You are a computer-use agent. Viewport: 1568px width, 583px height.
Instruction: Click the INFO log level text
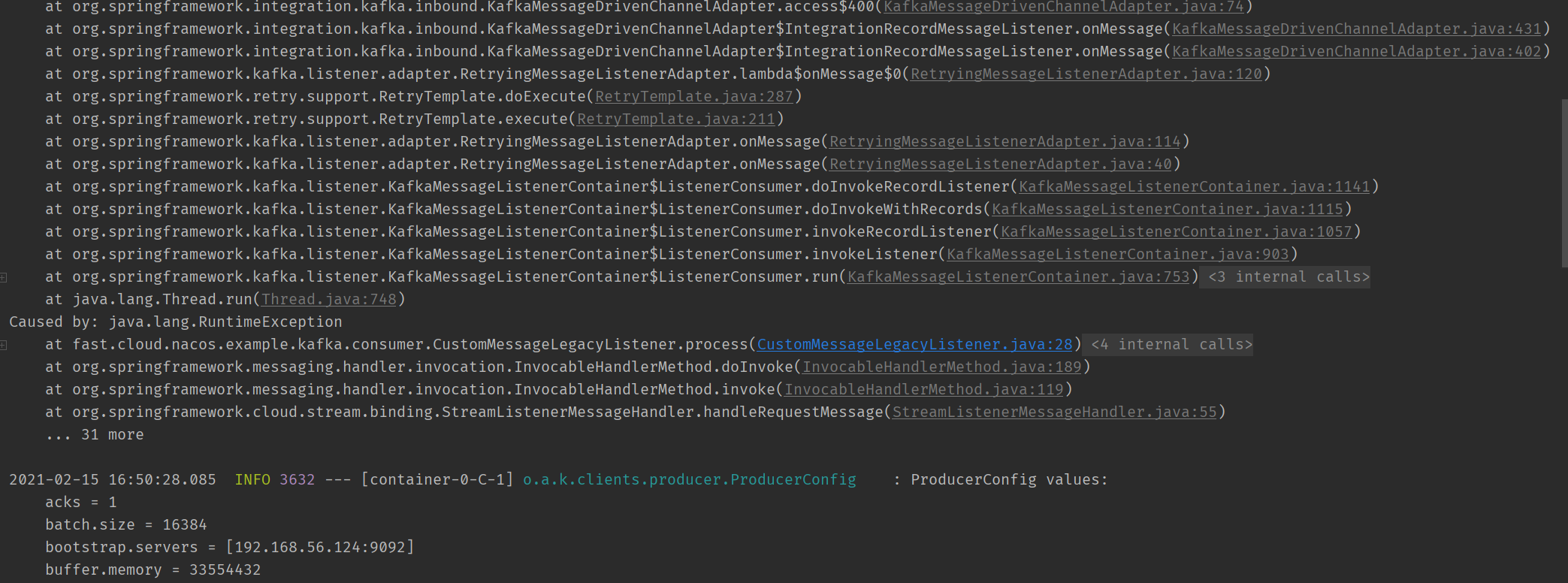(252, 480)
